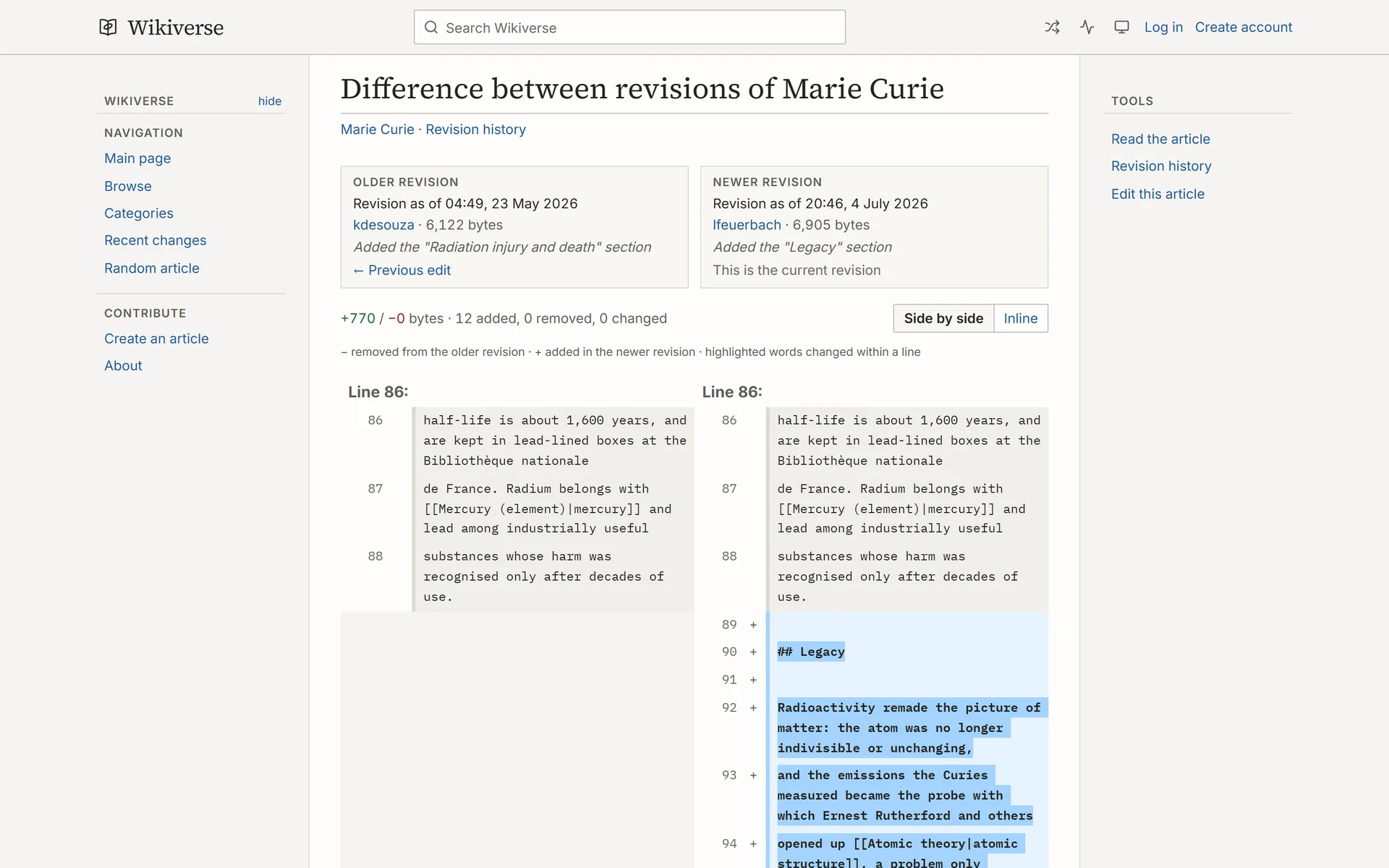Click the 'This is the current revision' note
This screenshot has width=1389, height=868.
pos(797,271)
